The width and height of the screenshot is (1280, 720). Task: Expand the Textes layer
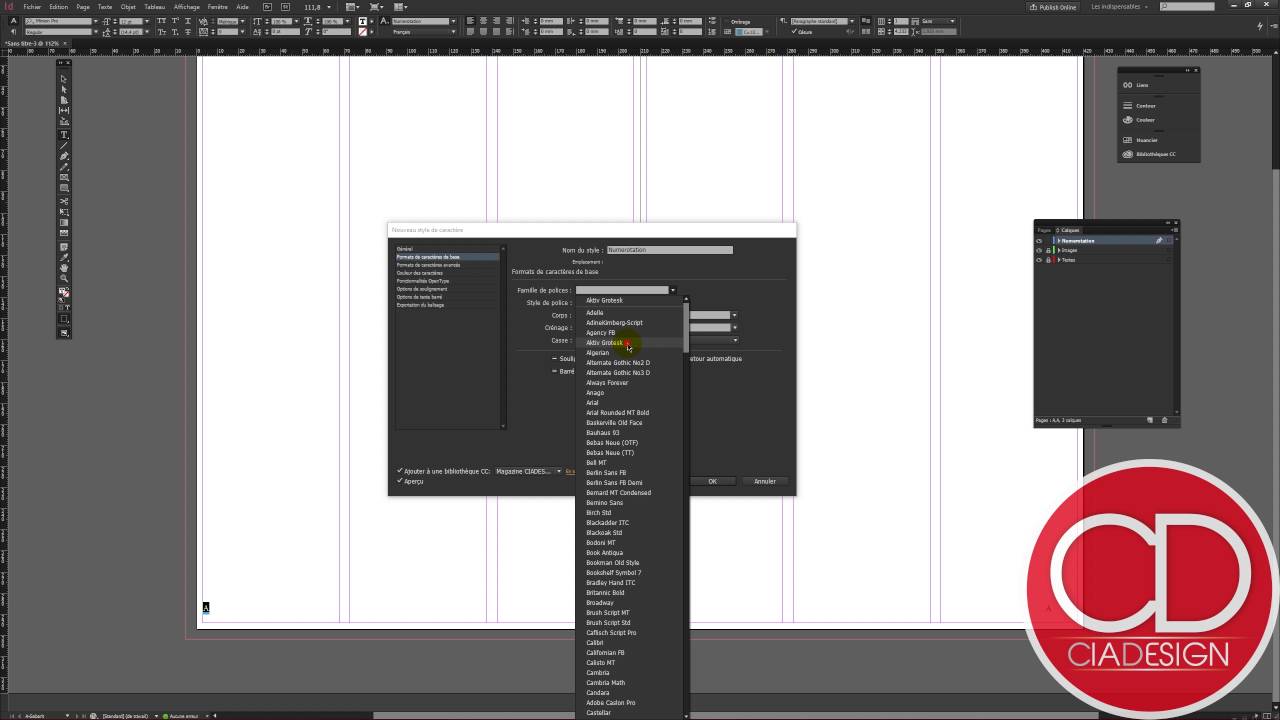(1059, 260)
